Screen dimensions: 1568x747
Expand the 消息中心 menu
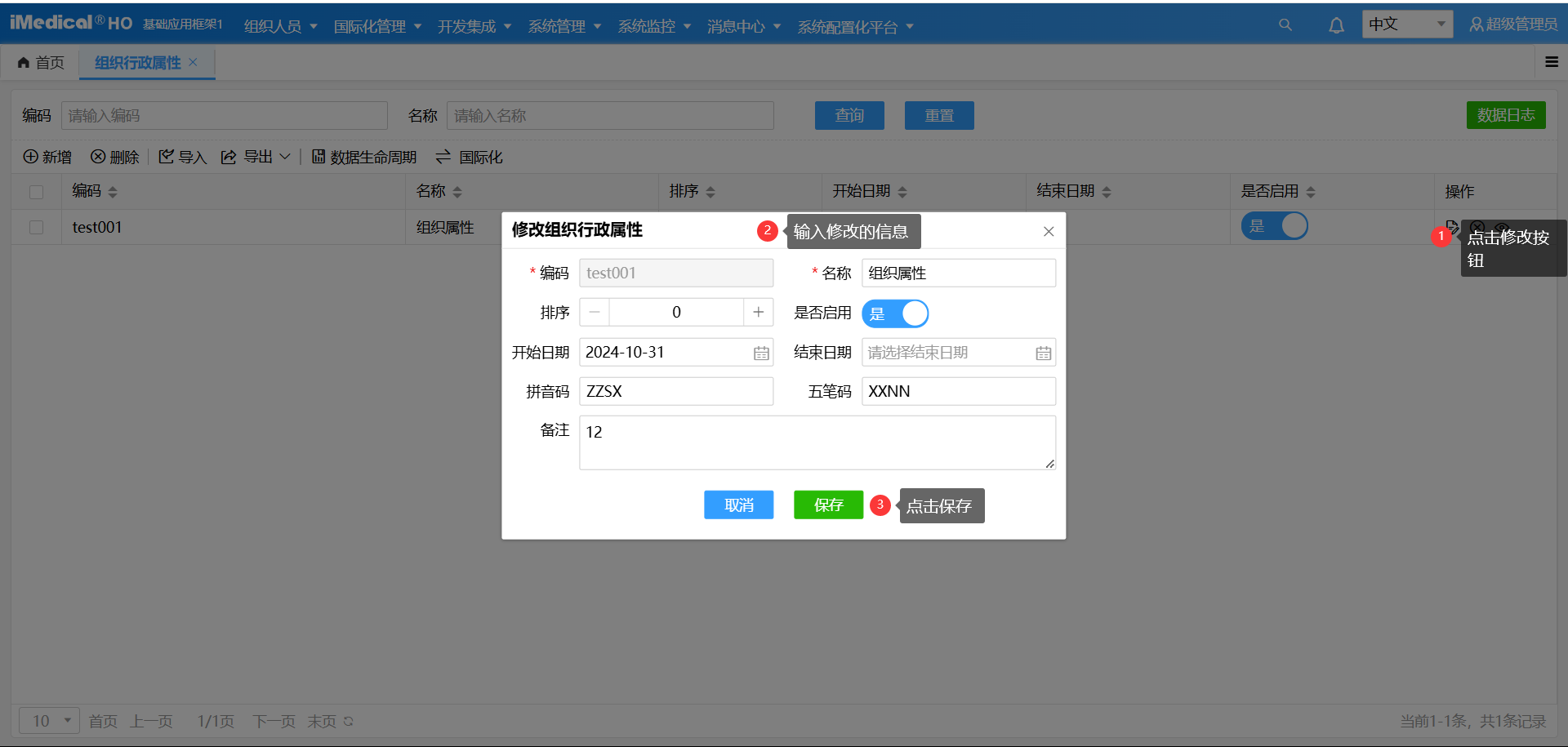(x=744, y=26)
